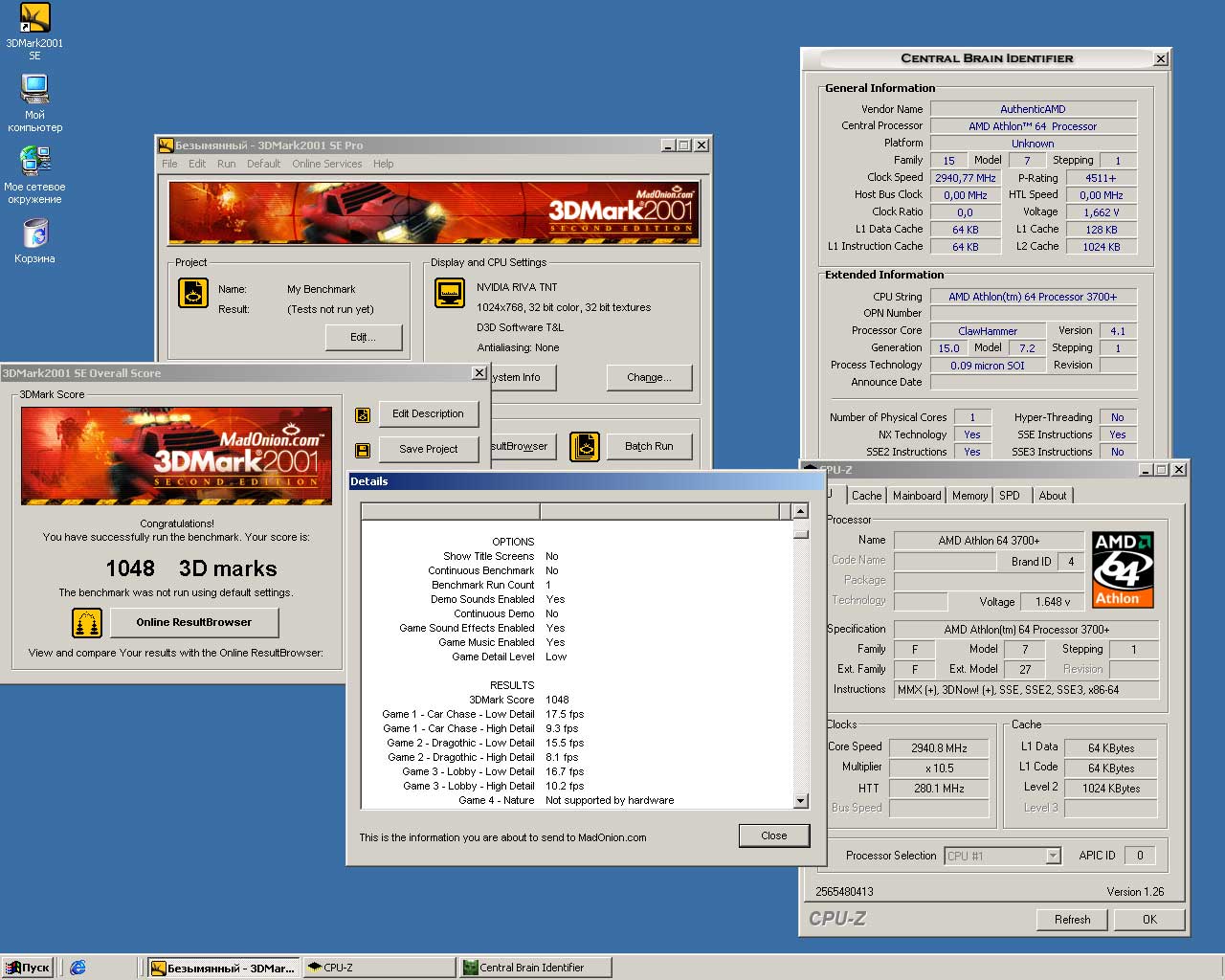Click the monitor icon in Display and CPU Settings
Image resolution: width=1225 pixels, height=980 pixels.
pyautogui.click(x=450, y=293)
